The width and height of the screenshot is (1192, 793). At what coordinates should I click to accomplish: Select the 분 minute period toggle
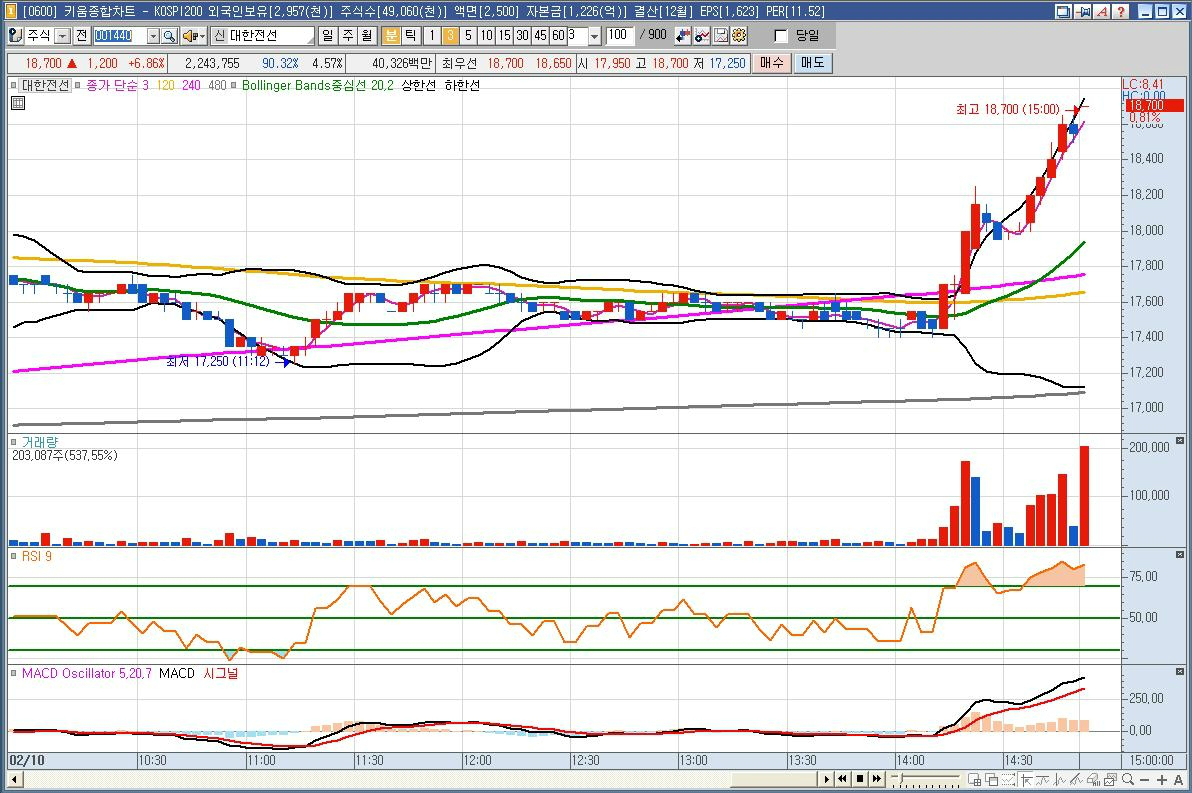[x=391, y=36]
